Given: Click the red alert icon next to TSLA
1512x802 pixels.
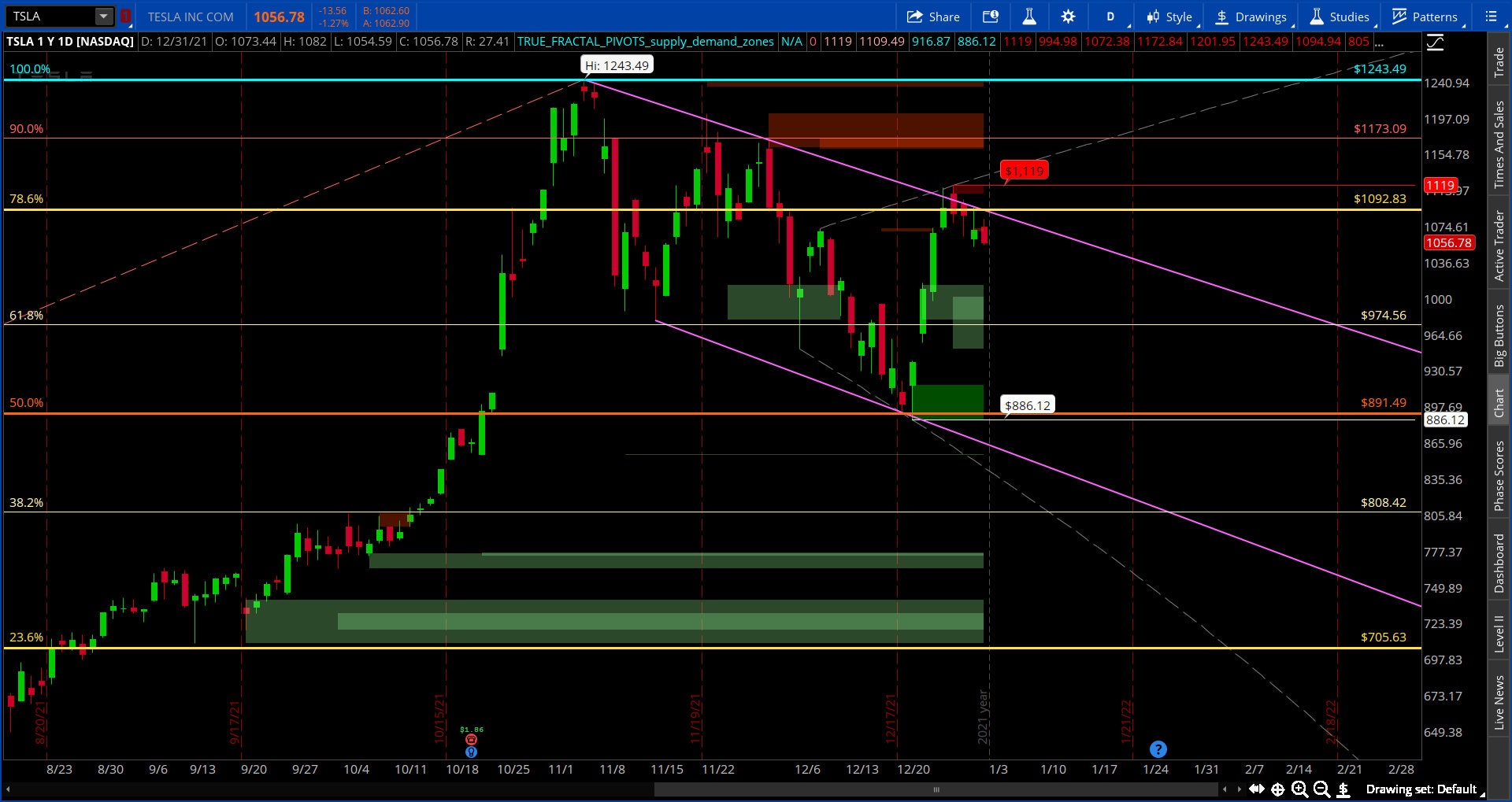Looking at the screenshot, I should [x=125, y=15].
